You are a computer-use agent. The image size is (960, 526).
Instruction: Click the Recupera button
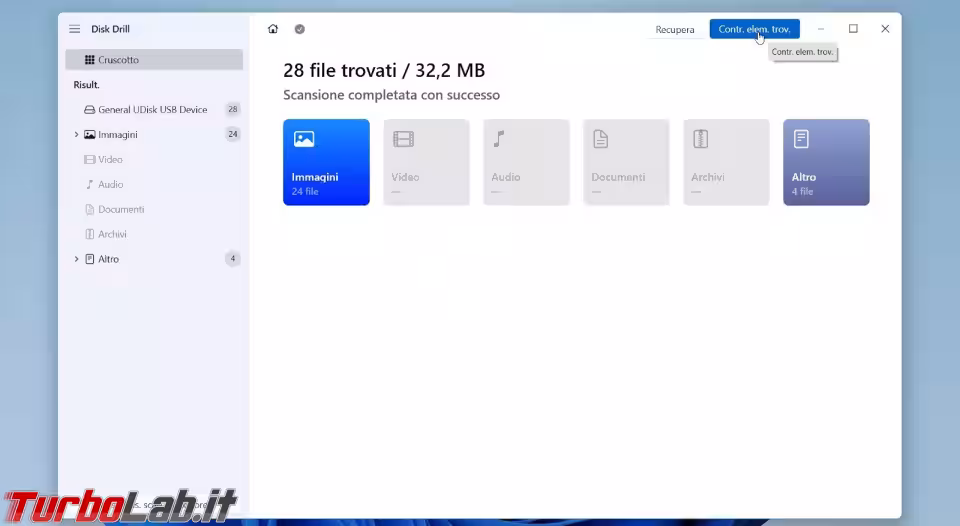[675, 29]
